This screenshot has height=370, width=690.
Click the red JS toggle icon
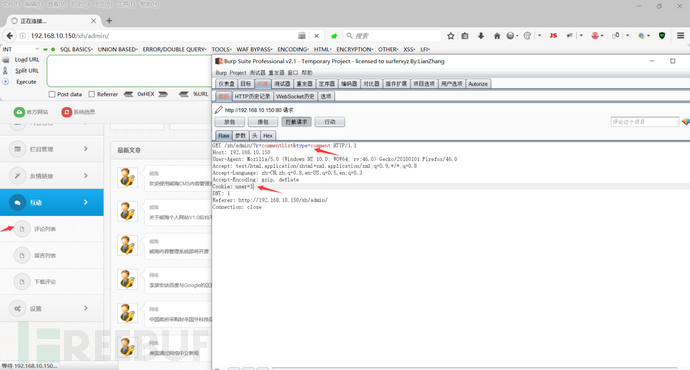[x=553, y=36]
